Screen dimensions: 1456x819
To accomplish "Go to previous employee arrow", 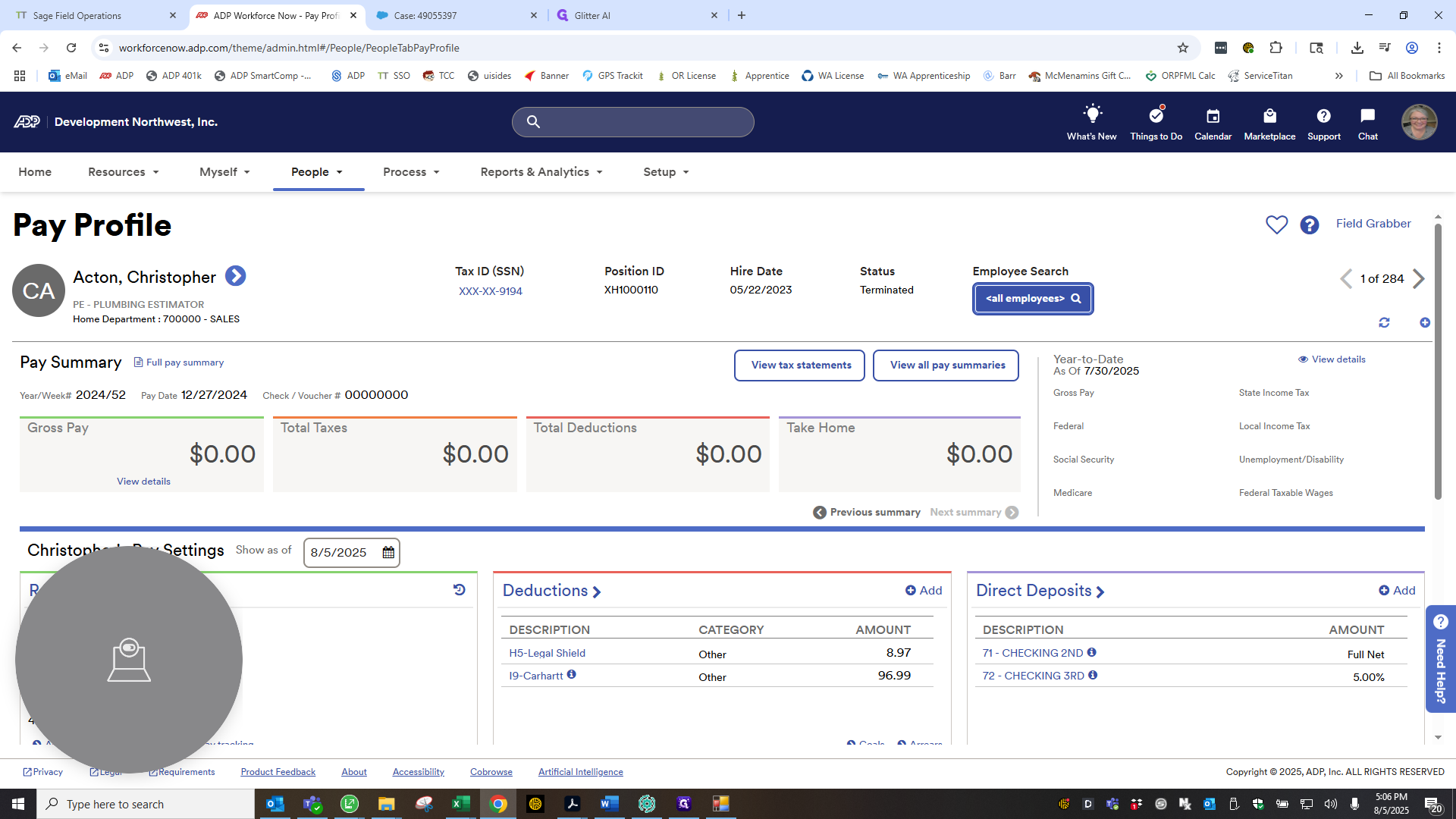I will tap(1346, 279).
